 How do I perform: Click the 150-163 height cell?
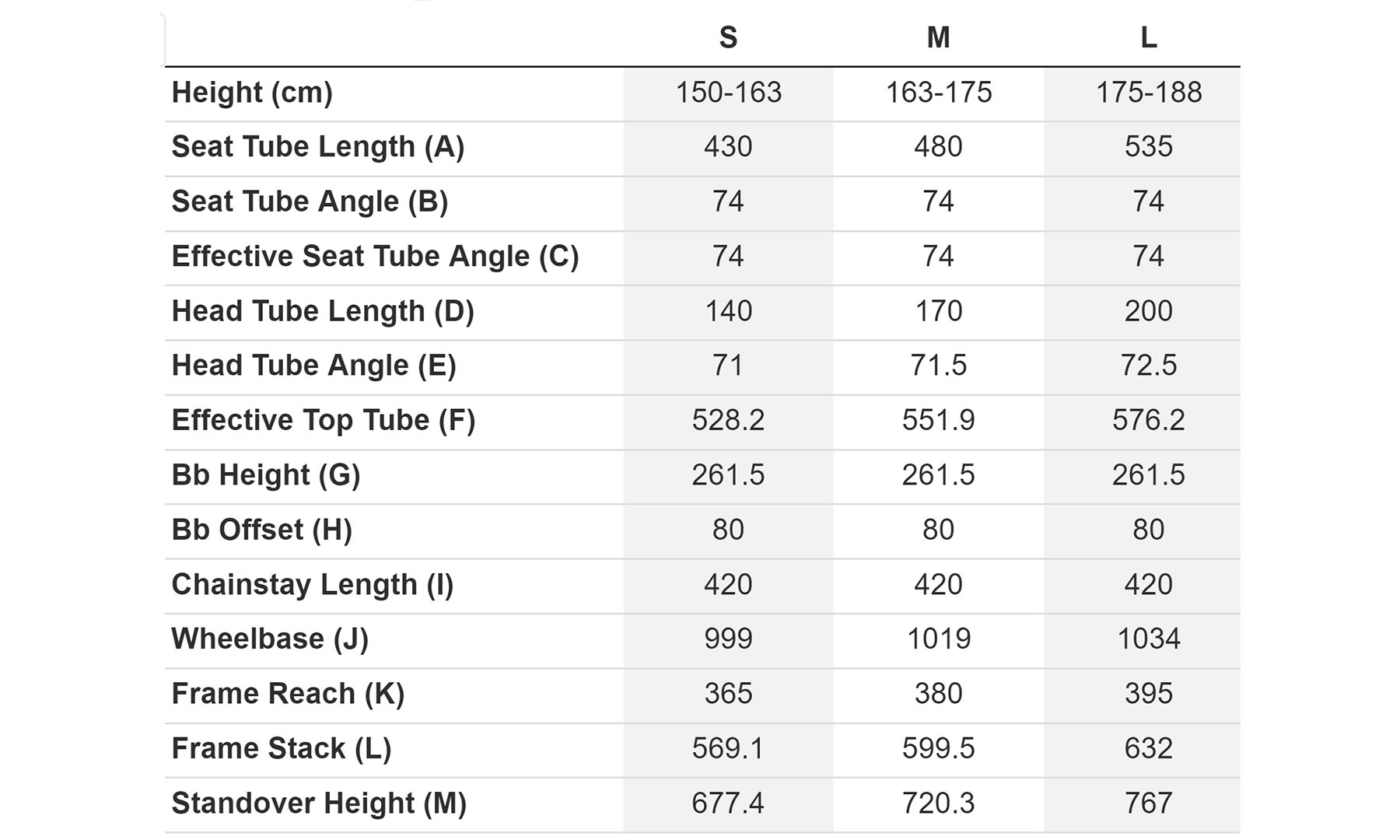(728, 93)
